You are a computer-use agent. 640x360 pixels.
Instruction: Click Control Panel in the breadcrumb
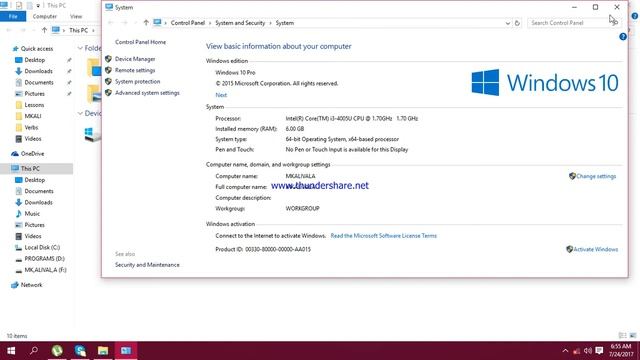(x=188, y=23)
